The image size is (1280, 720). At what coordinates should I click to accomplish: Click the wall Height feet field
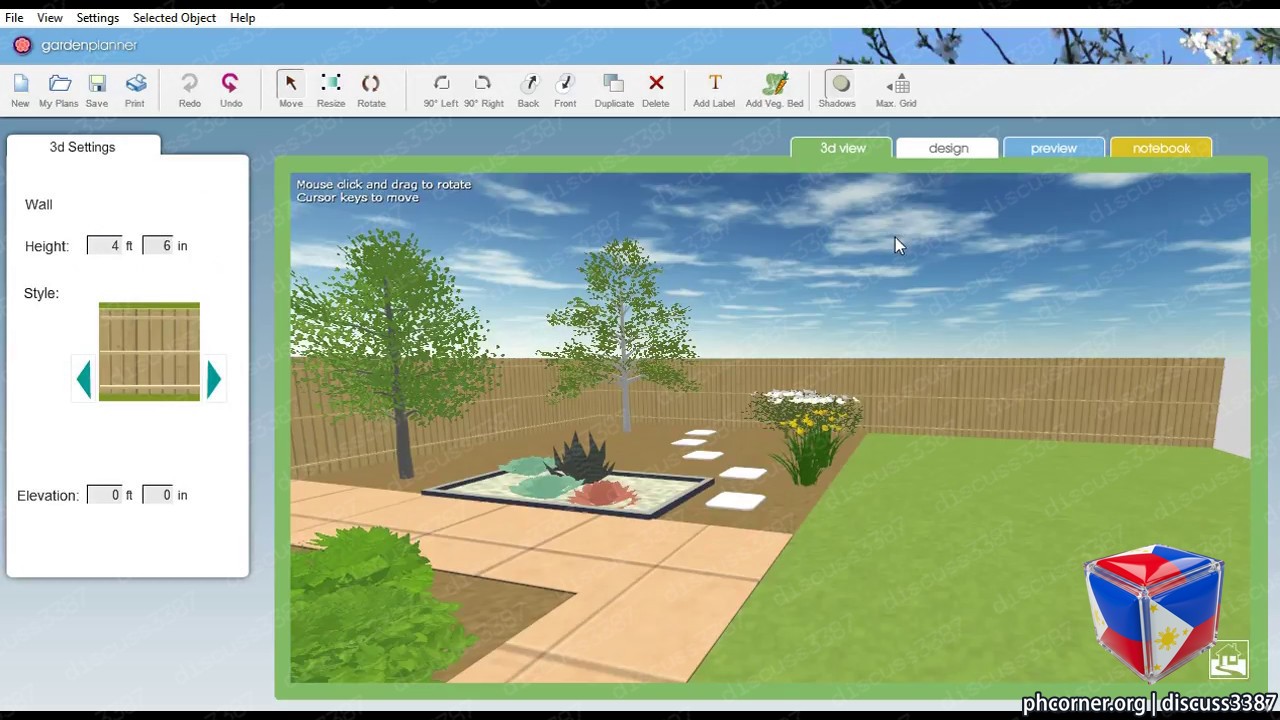104,245
